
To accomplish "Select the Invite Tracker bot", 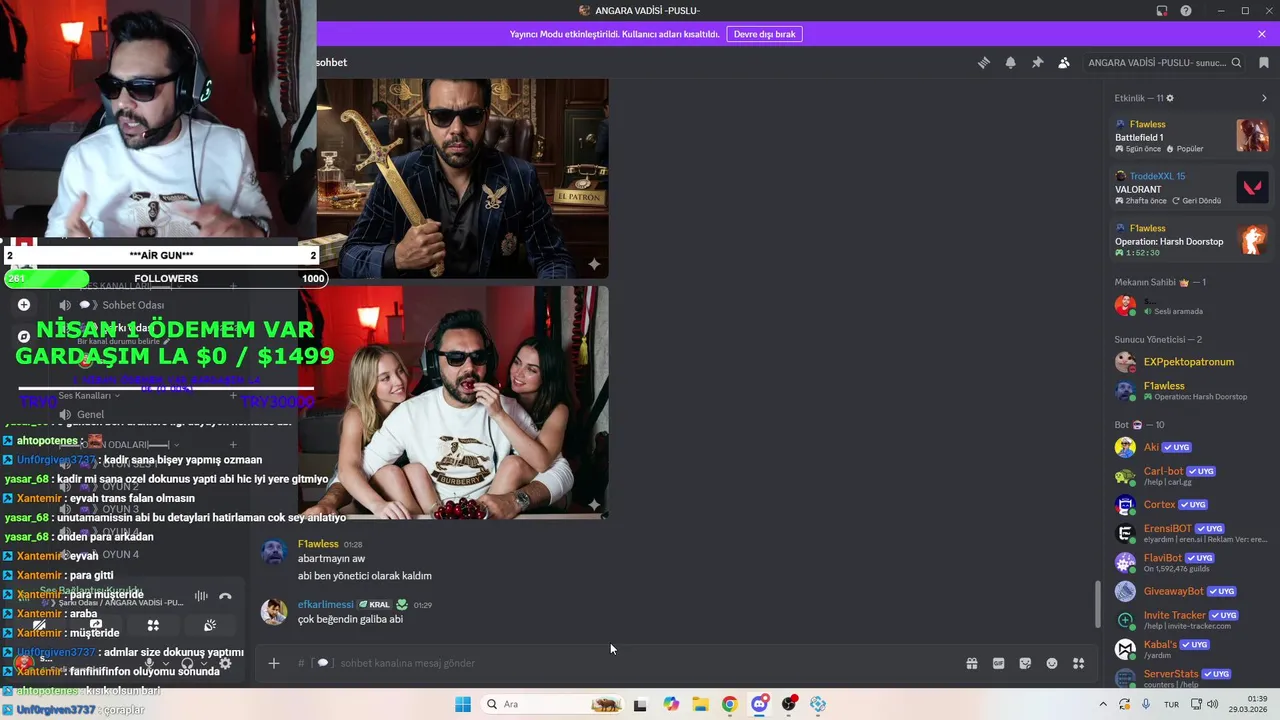I will point(1192,619).
